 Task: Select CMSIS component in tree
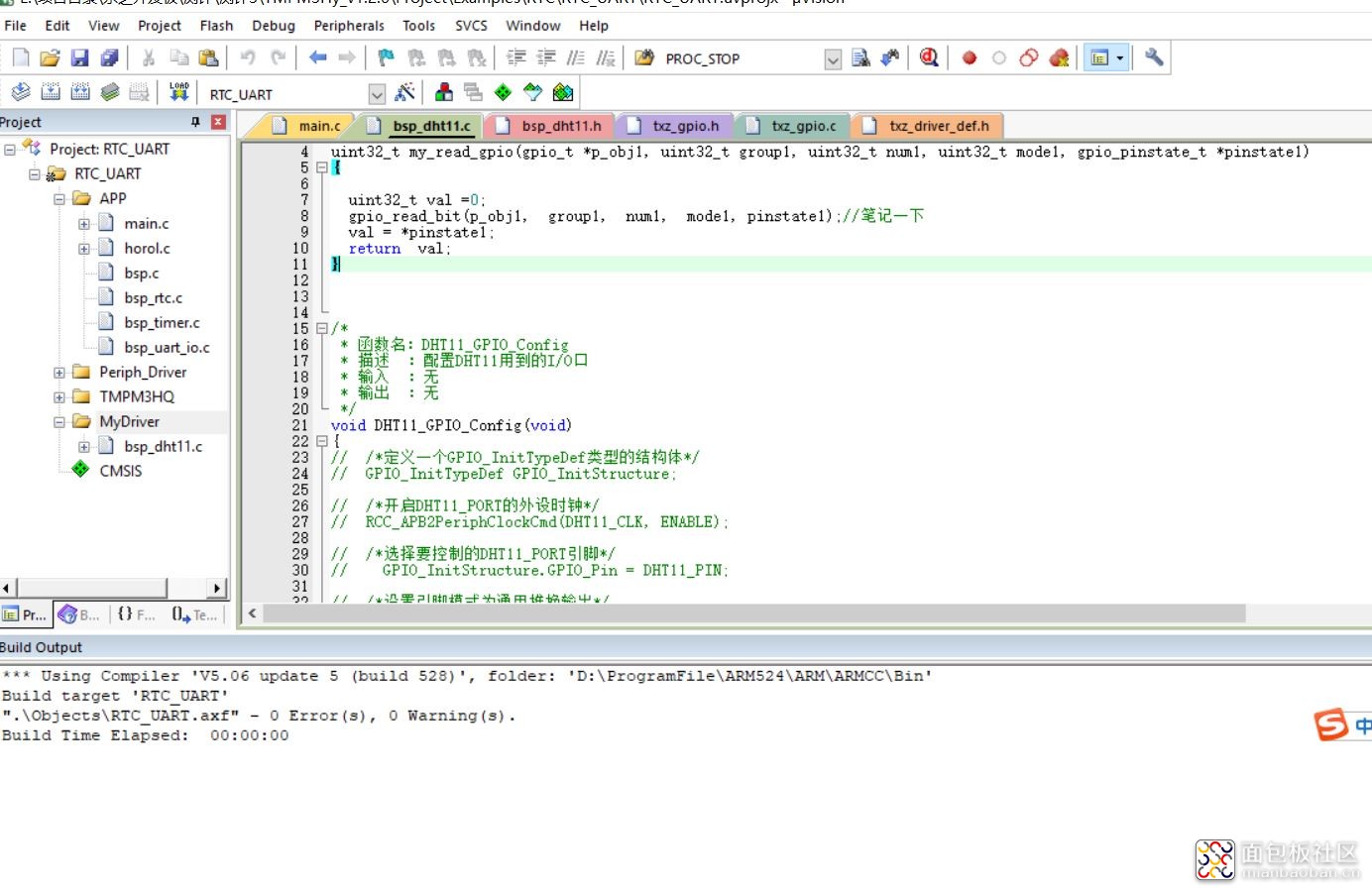(120, 471)
